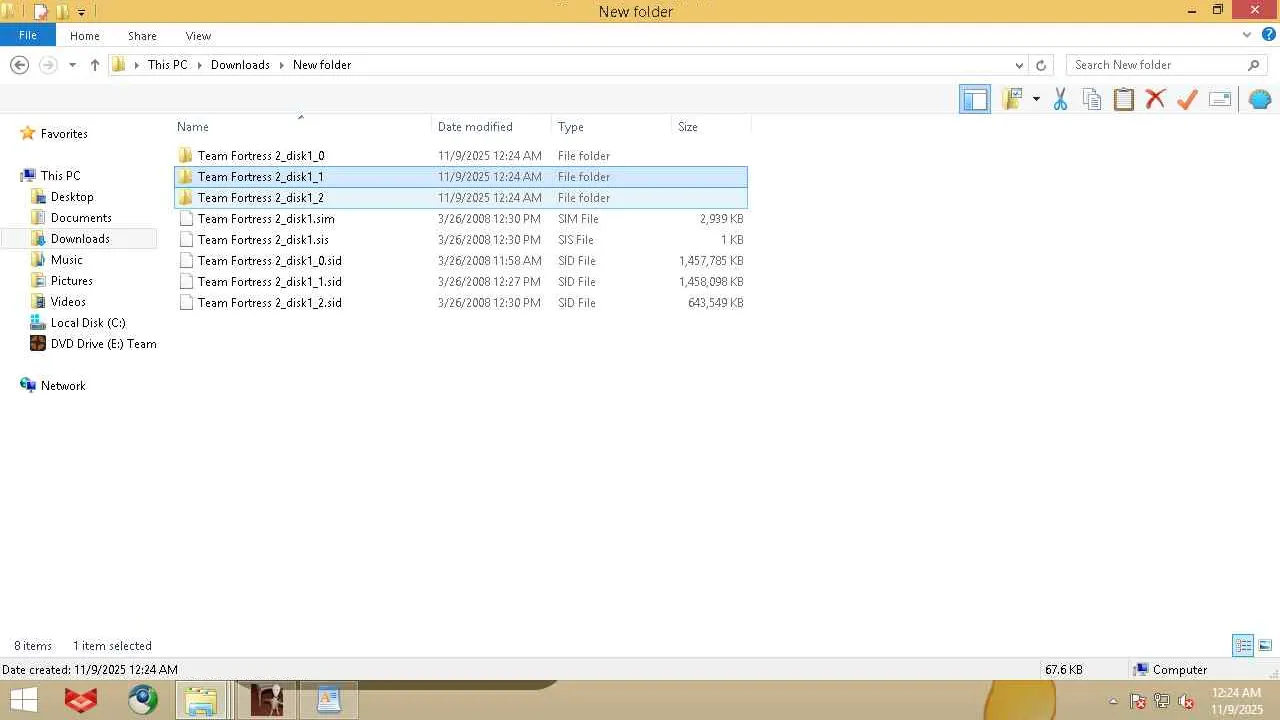Switch to Large icons view in status bar
This screenshot has width=1280, height=720.
click(1265, 646)
